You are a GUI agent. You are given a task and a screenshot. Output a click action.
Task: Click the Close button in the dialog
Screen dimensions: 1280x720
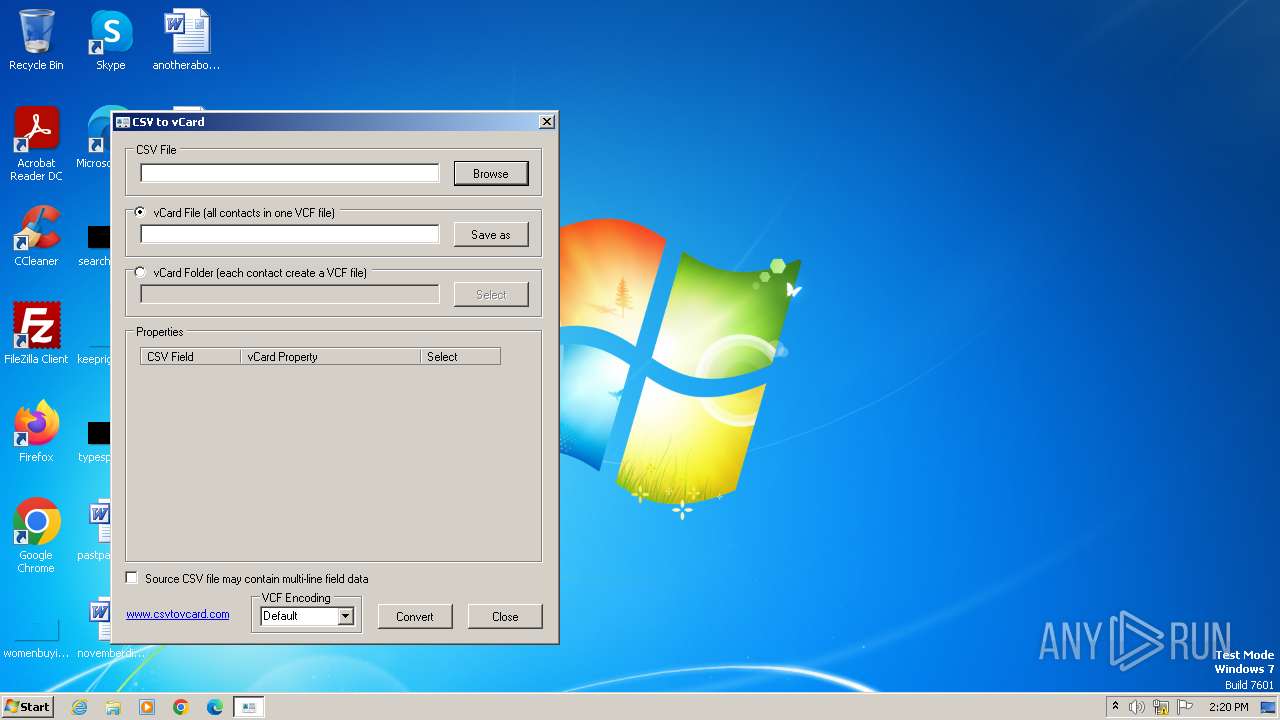505,616
